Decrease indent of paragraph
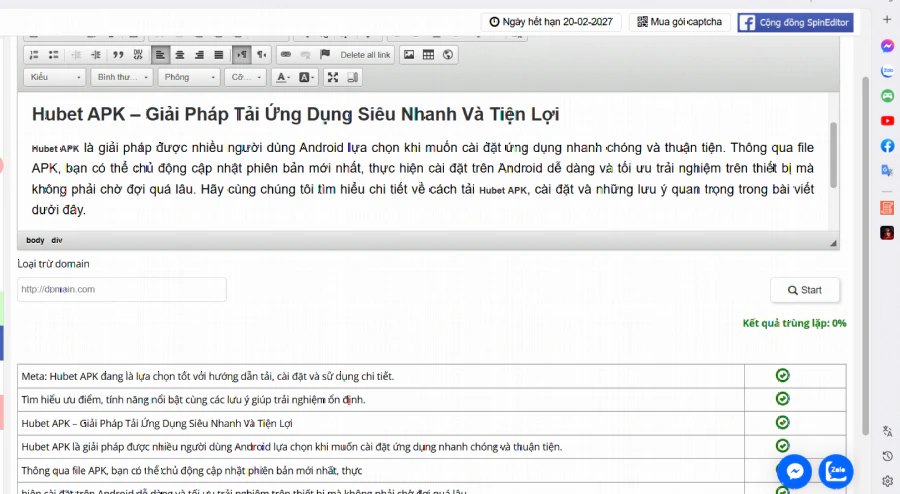This screenshot has width=900, height=494. [76, 55]
